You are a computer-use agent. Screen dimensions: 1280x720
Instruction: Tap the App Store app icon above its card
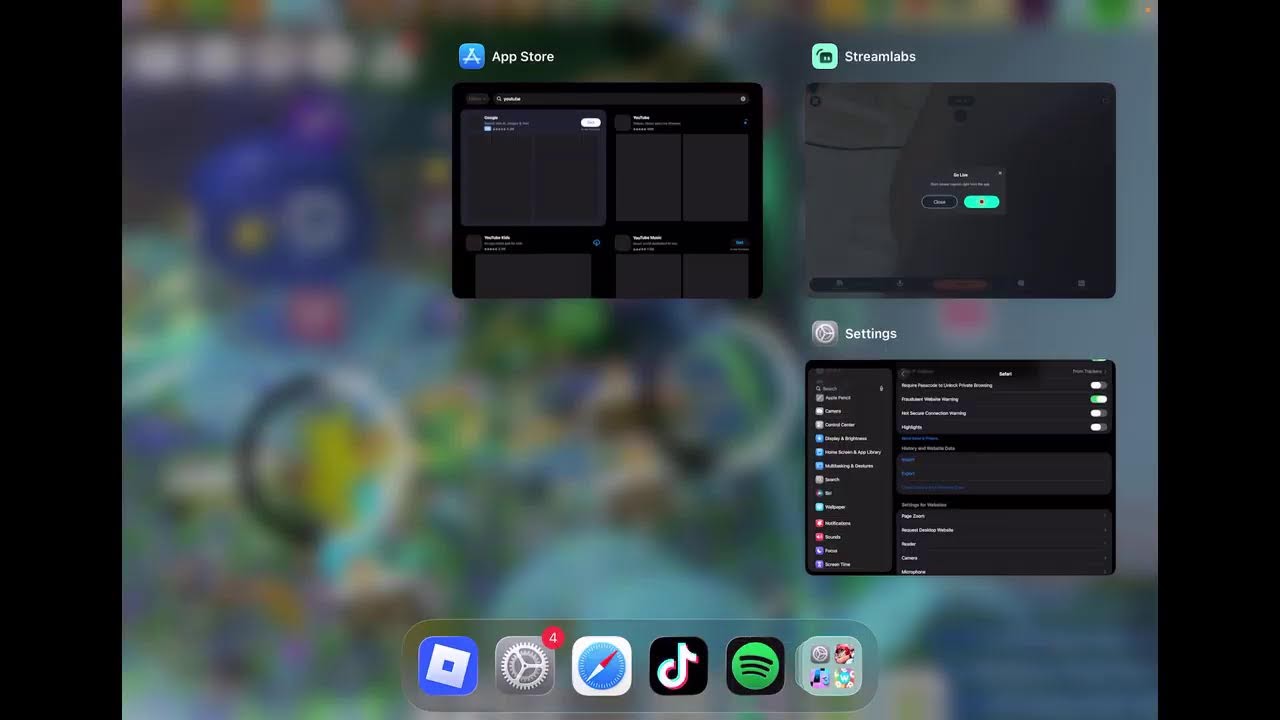click(x=472, y=56)
